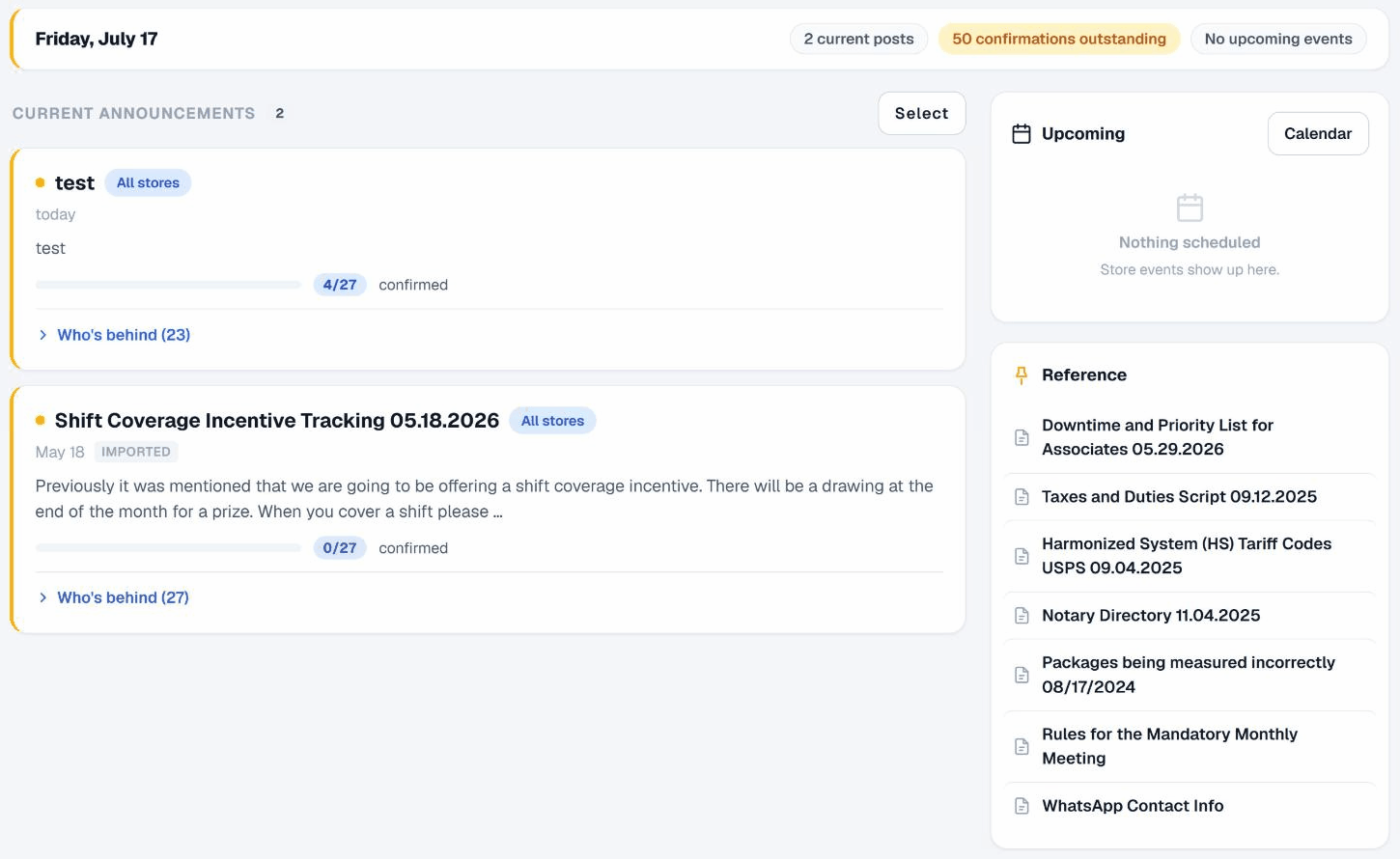Click the 50 confirmations outstanding pill
Image resolution: width=1400 pixels, height=859 pixels.
click(x=1059, y=39)
